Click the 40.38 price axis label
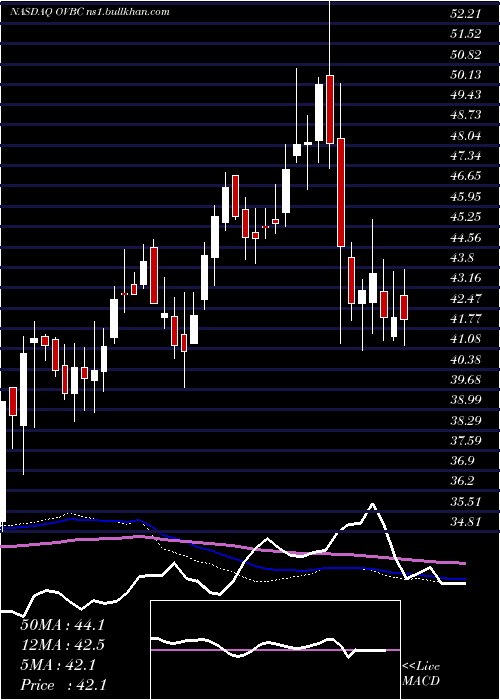 click(x=465, y=359)
